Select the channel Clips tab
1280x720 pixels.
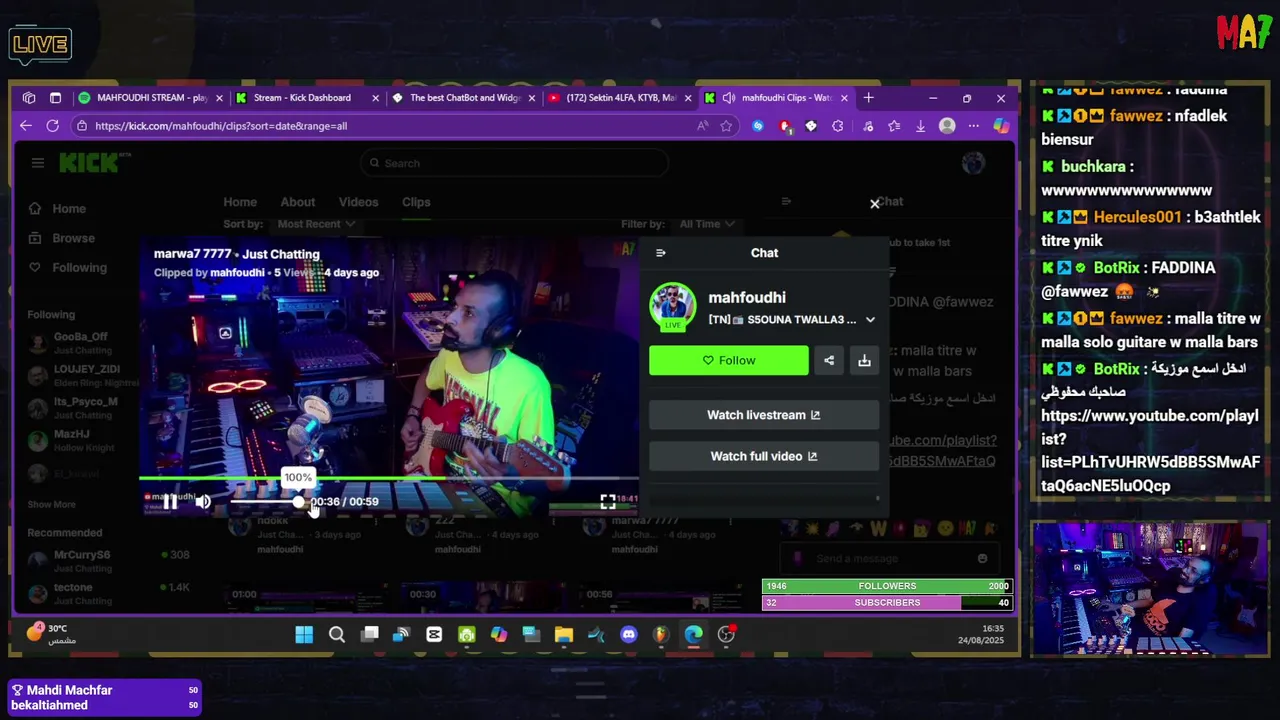(x=416, y=202)
